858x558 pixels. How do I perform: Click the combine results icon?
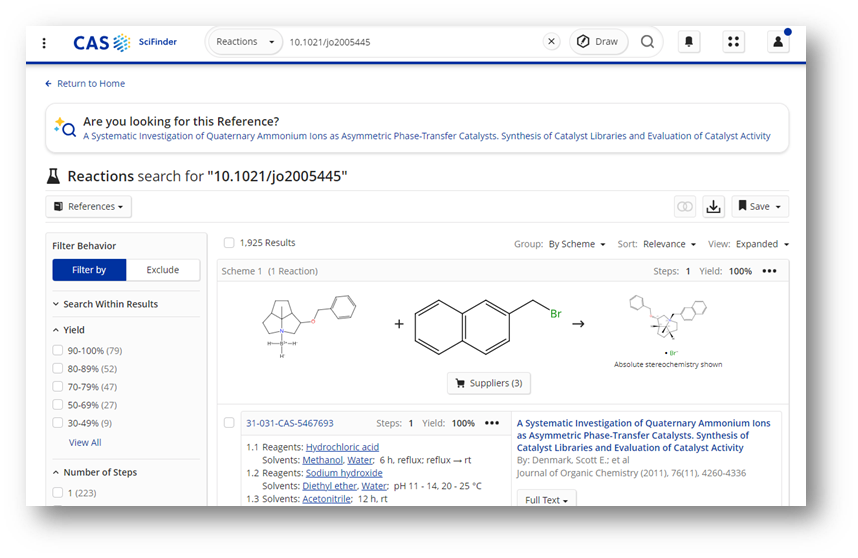pyautogui.click(x=685, y=206)
